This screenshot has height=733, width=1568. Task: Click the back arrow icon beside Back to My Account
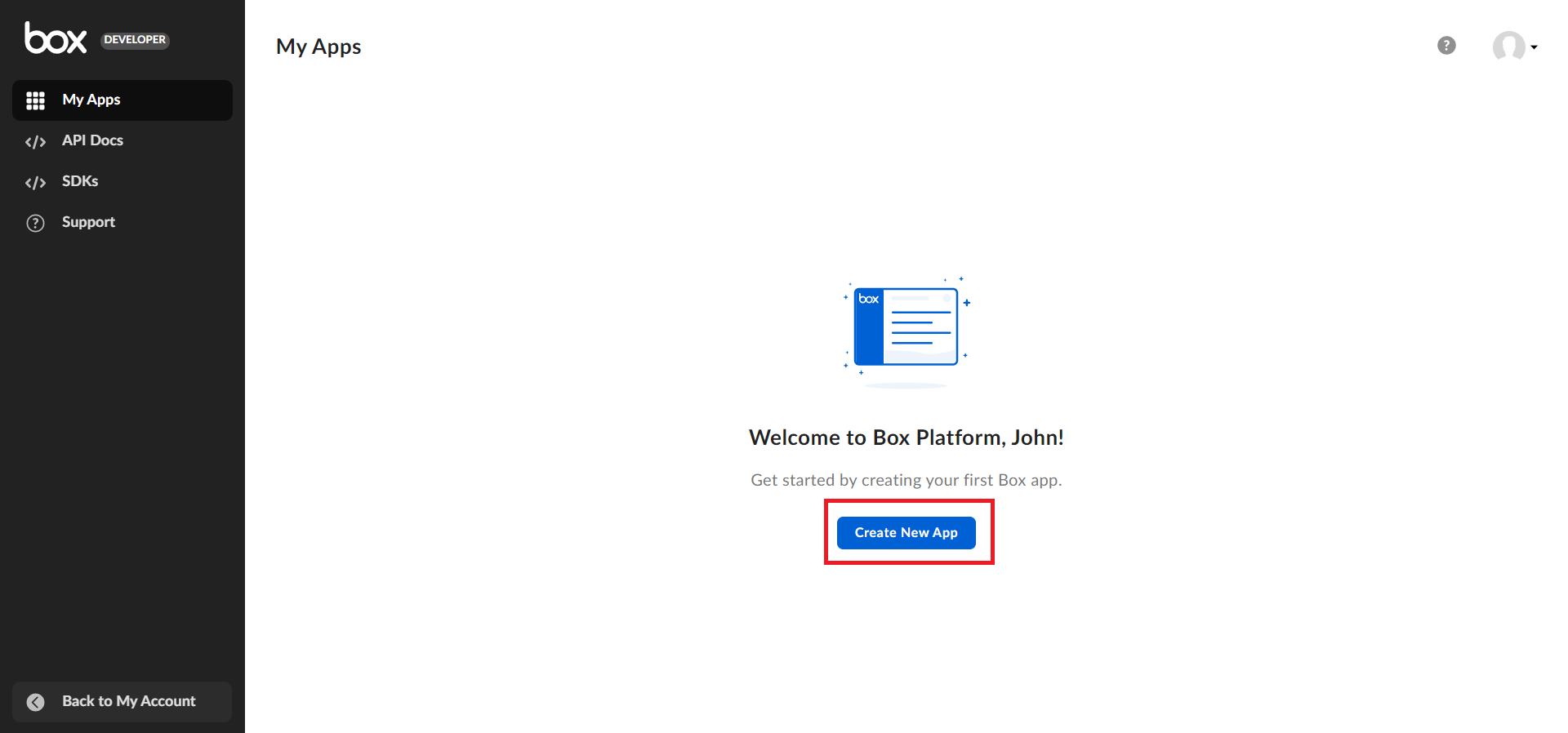(35, 702)
